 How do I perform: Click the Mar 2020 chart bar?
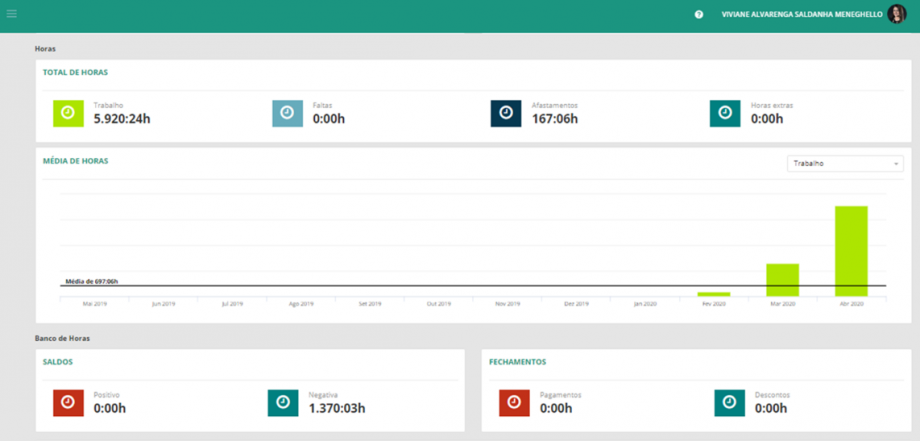coord(782,280)
